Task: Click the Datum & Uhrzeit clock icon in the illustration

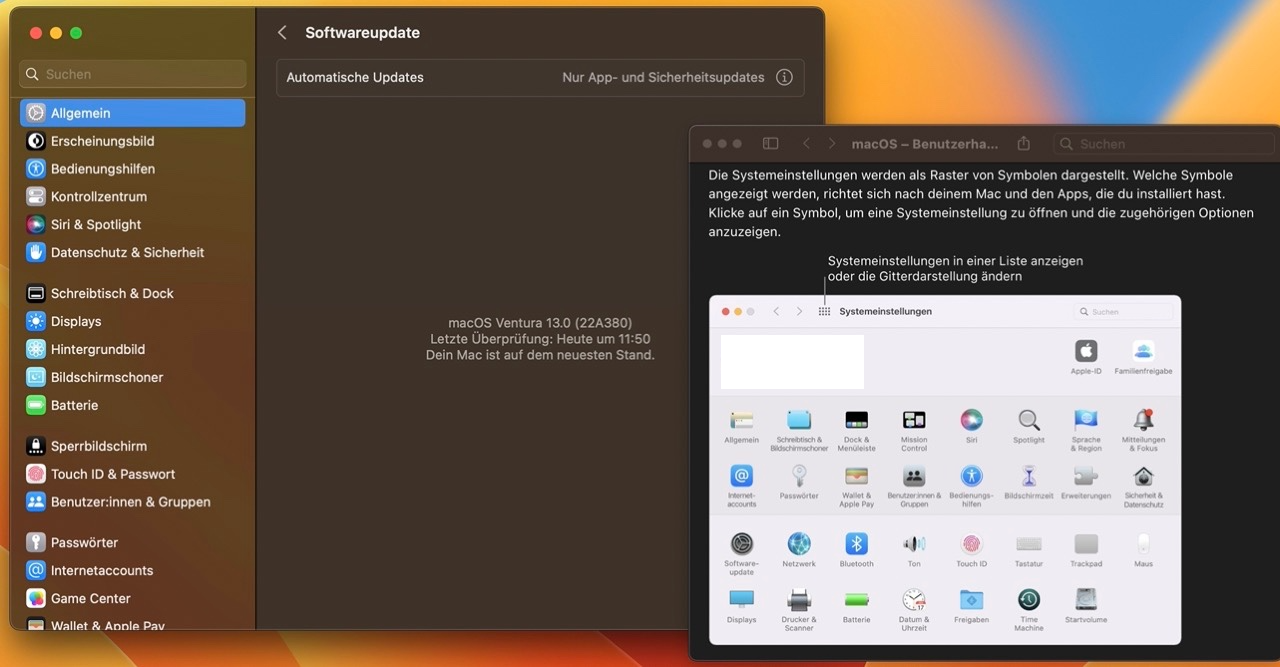Action: [914, 600]
